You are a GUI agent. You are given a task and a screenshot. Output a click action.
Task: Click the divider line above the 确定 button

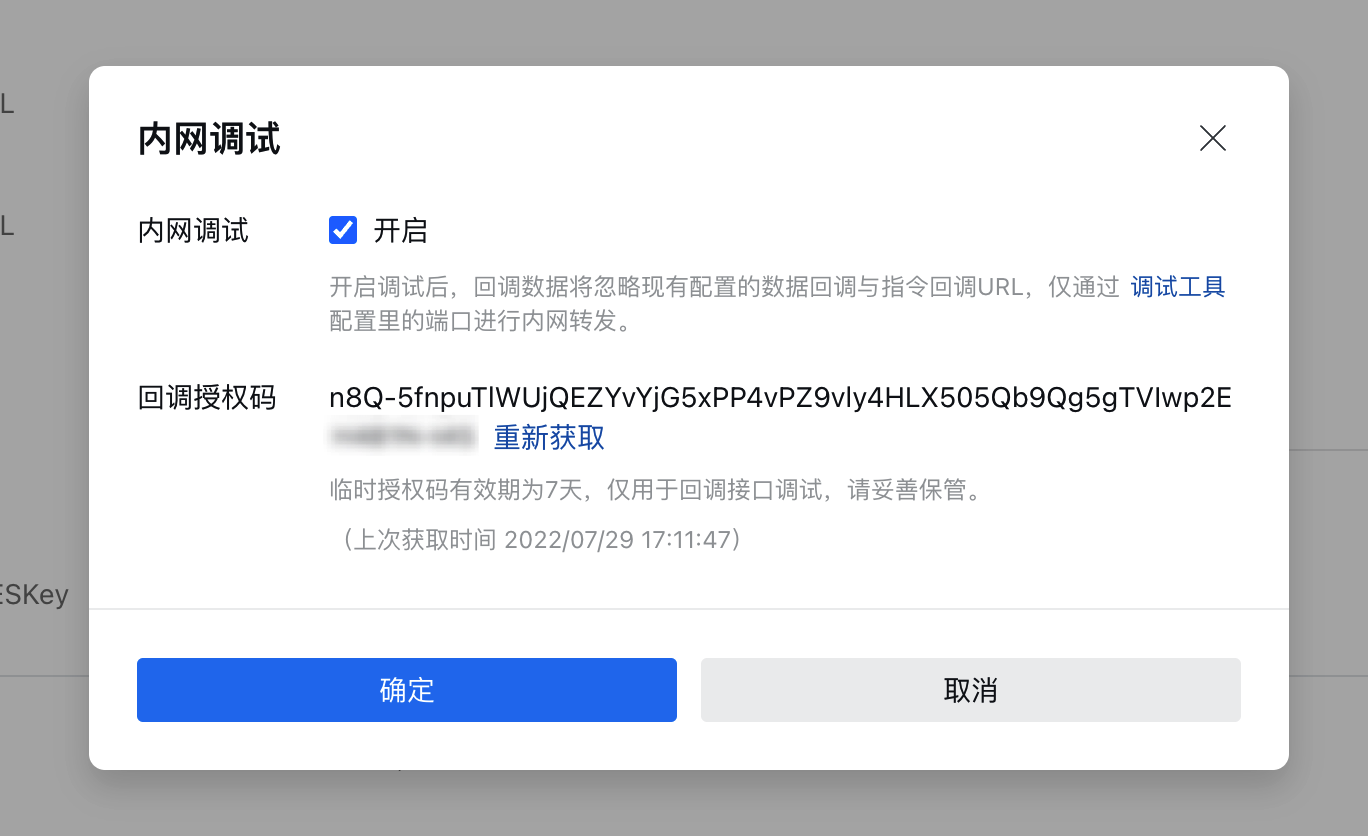[x=689, y=608]
